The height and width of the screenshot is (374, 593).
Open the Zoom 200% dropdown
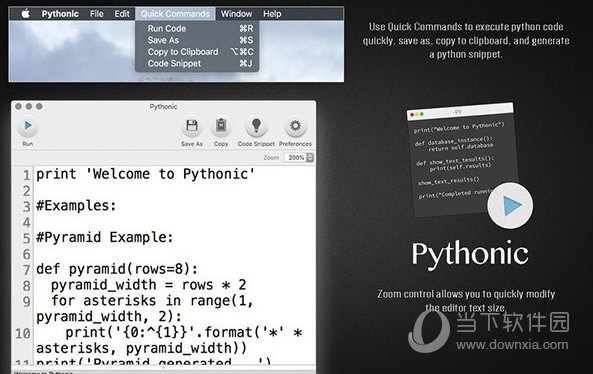[x=299, y=158]
